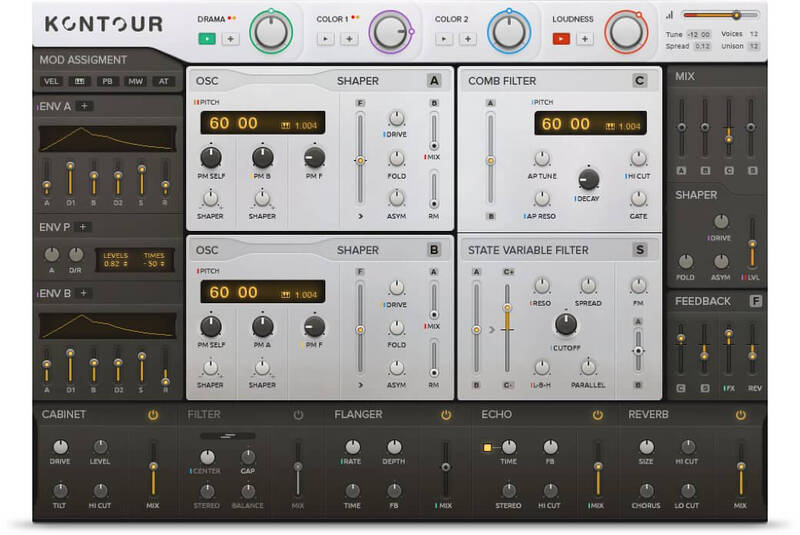Image resolution: width=800 pixels, height=535 pixels.
Task: Click the red Loudness play button
Action: pos(561,38)
